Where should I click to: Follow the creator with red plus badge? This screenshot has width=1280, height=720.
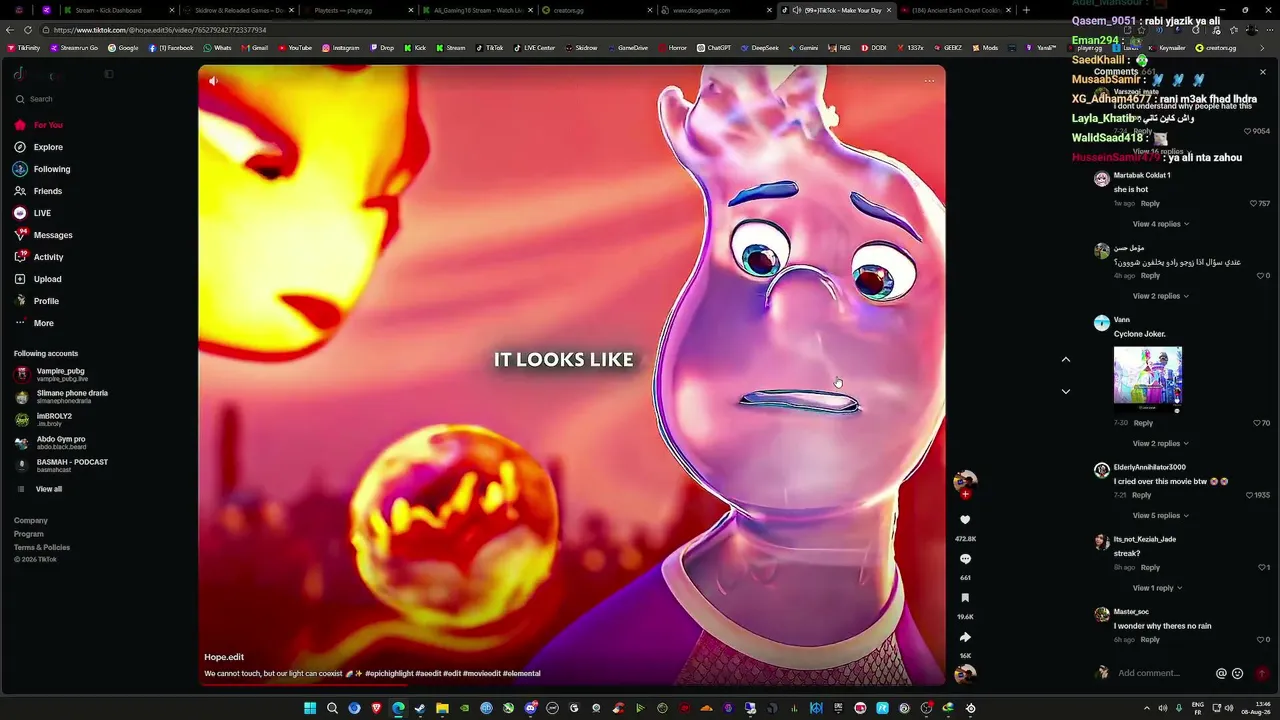[965, 494]
